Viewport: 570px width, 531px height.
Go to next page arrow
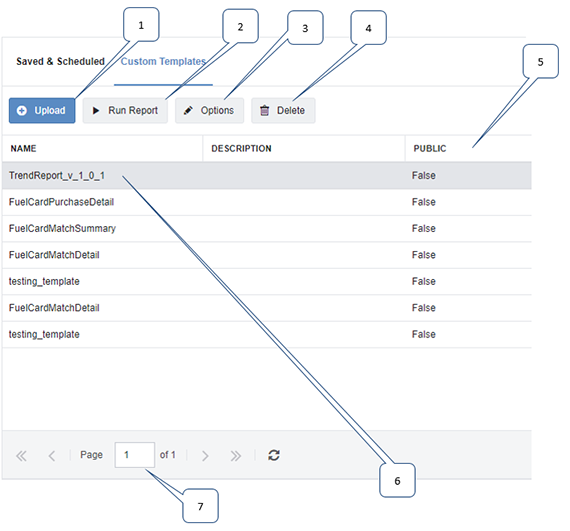coord(205,456)
